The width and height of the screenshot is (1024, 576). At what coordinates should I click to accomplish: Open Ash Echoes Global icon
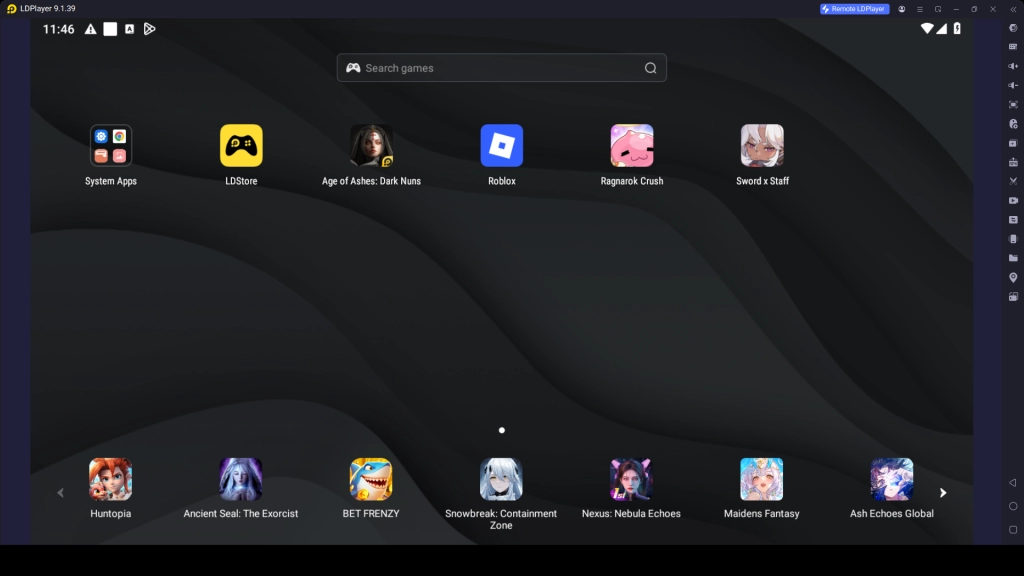tap(891, 479)
